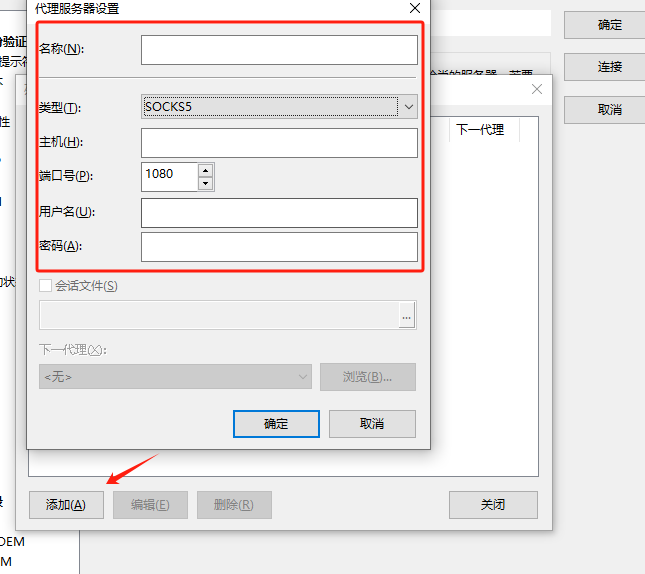The width and height of the screenshot is (645, 574).
Task: Open the proxy Type dropdown showing SOCKS5
Action: coord(279,106)
